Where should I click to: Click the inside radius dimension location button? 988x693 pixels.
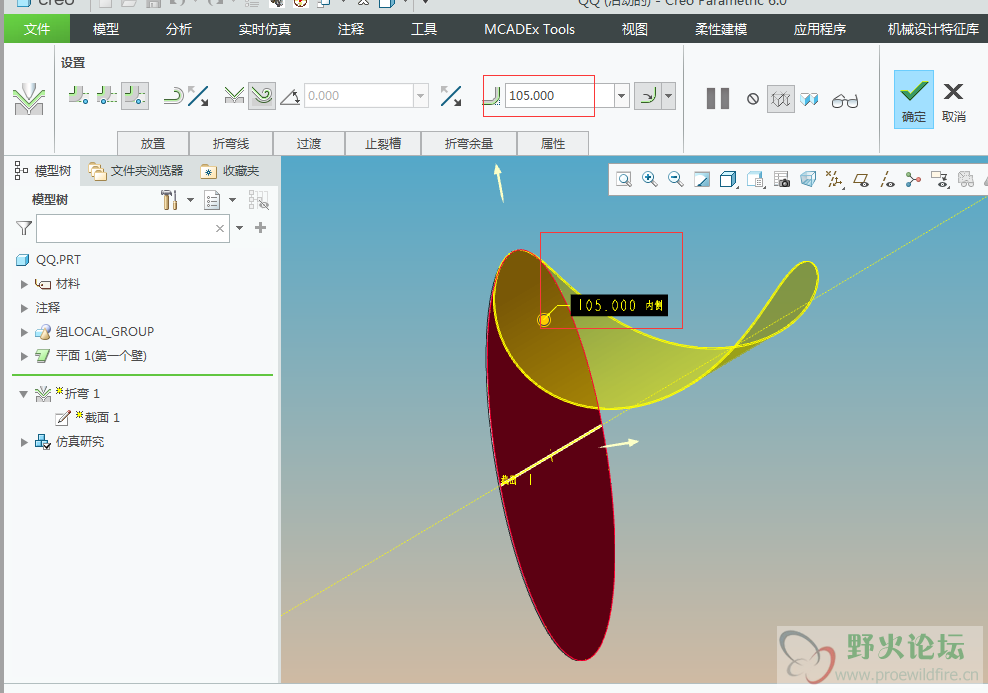pyautogui.click(x=648, y=96)
